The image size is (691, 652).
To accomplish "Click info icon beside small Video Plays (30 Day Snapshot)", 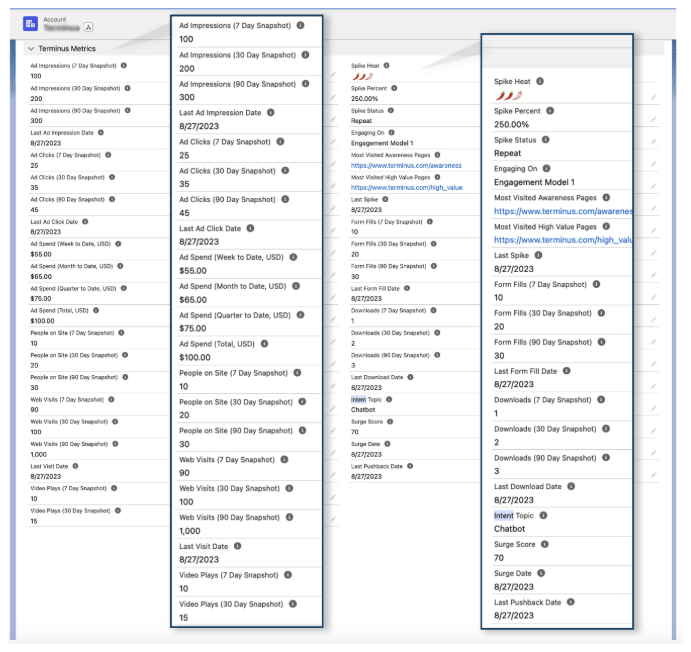I will pos(118,511).
